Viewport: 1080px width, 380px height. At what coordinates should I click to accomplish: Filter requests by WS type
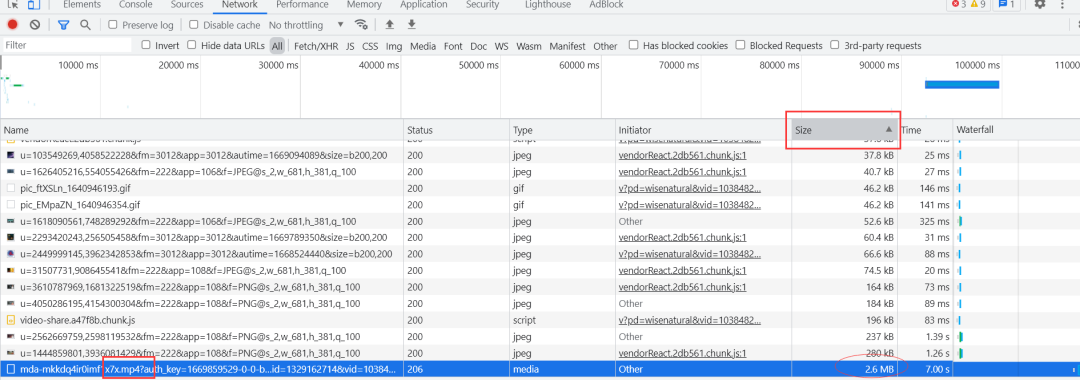tap(501, 46)
